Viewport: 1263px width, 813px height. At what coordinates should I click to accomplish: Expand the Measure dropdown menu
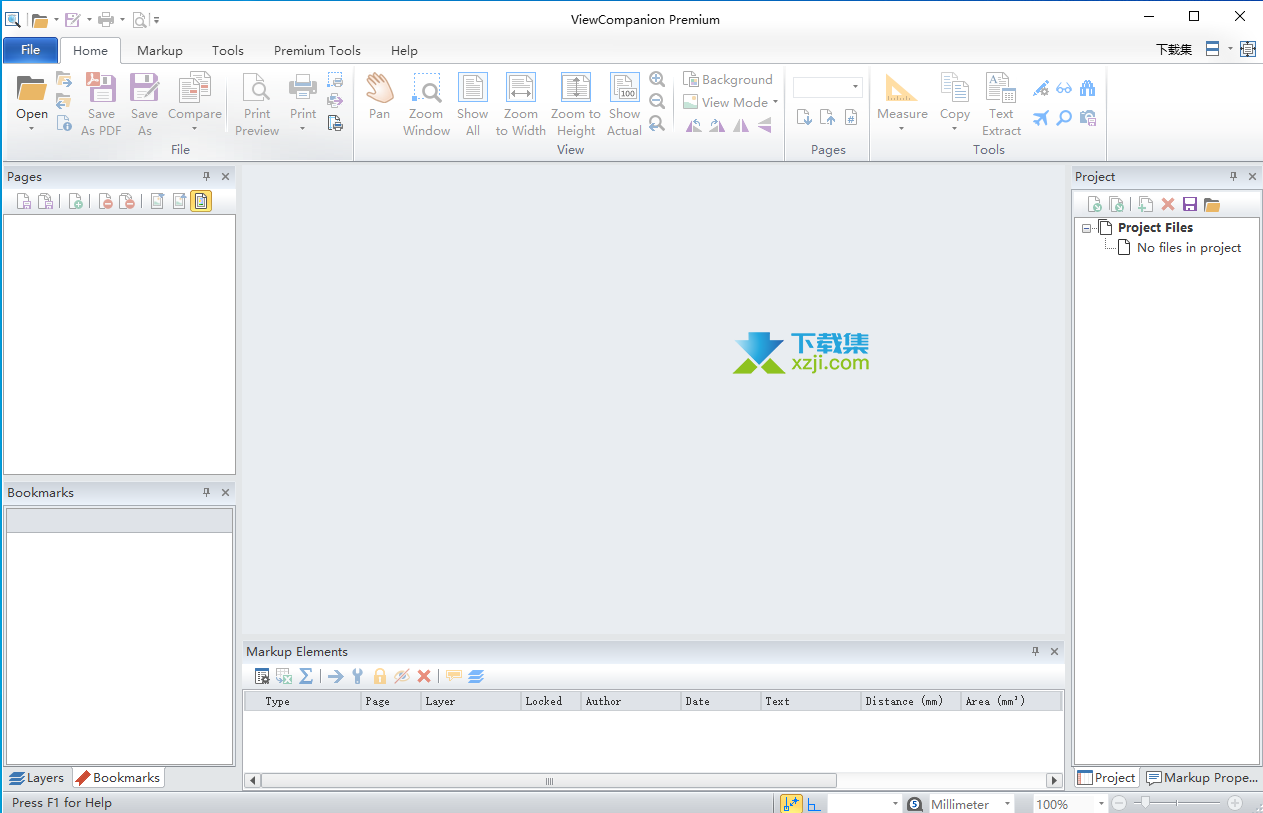[x=902, y=128]
